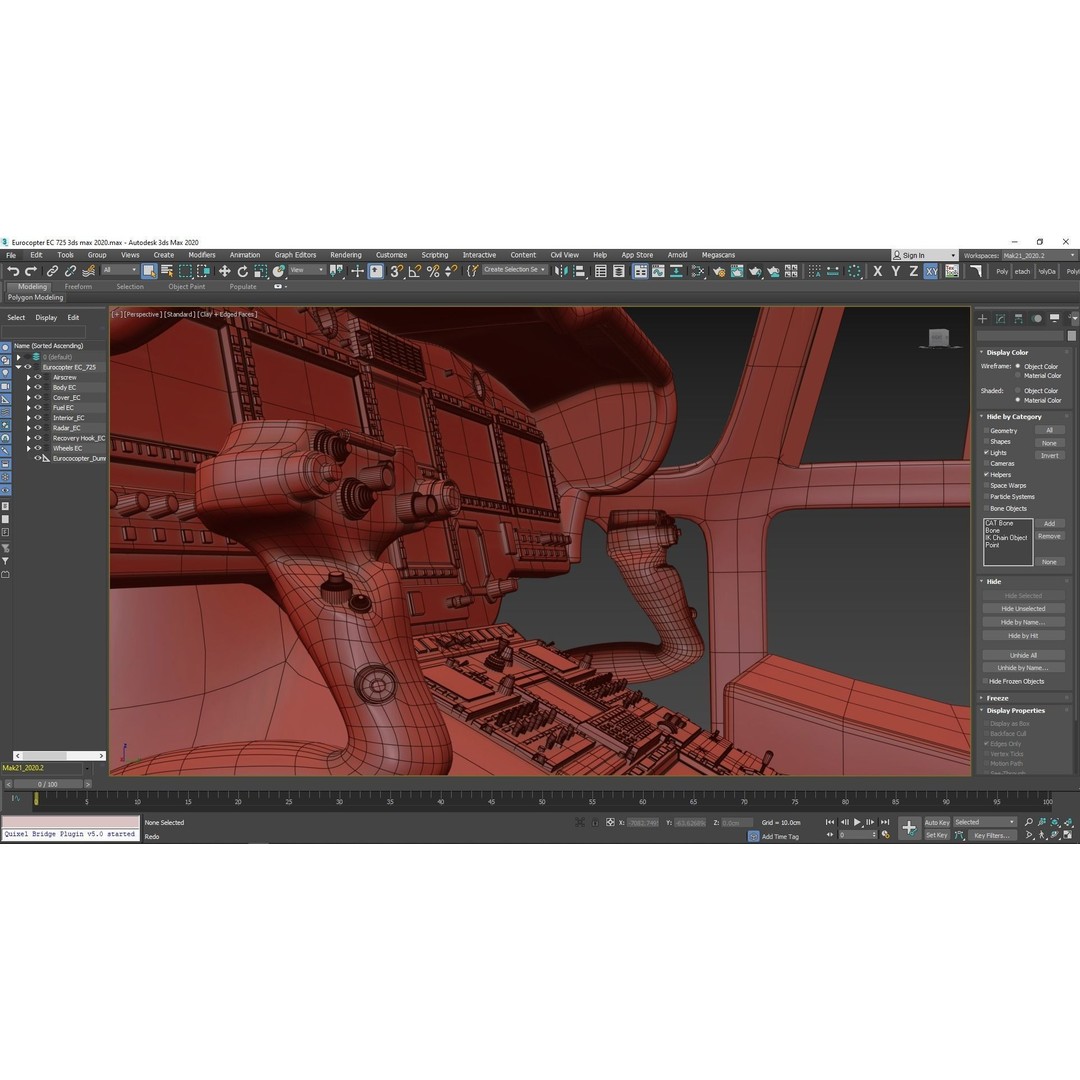This screenshot has height=1080, width=1080.
Task: Expand the Body EC tree node
Action: click(x=29, y=388)
